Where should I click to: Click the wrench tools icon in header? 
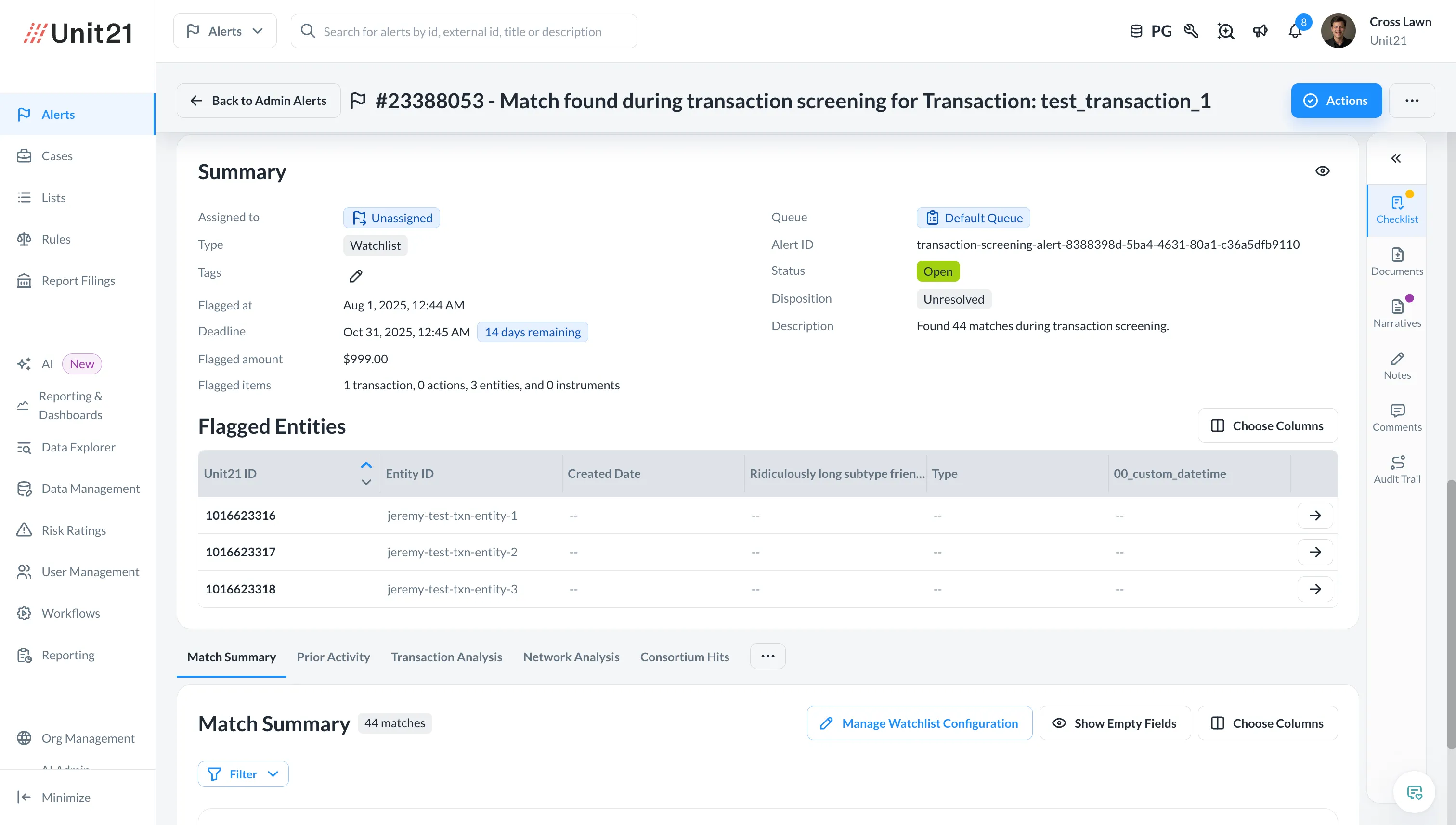click(x=1191, y=31)
